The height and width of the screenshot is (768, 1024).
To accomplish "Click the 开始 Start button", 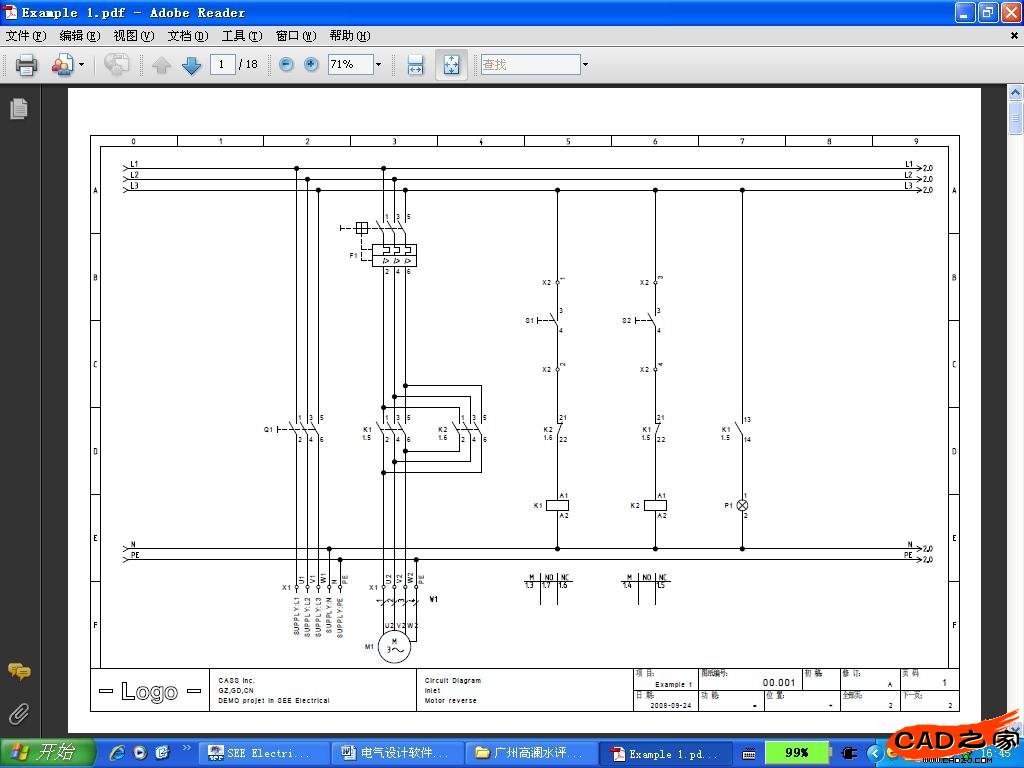I will click(47, 753).
